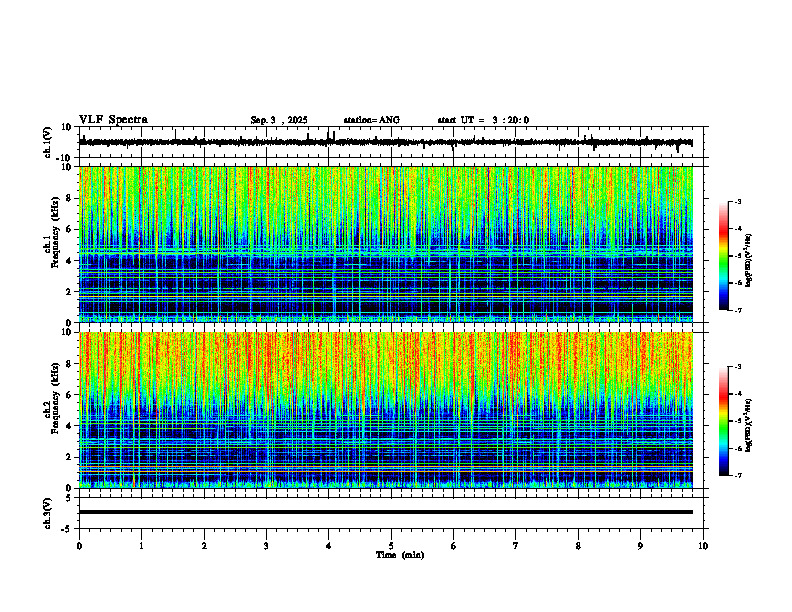Click time axis tick label "2"

(204, 546)
